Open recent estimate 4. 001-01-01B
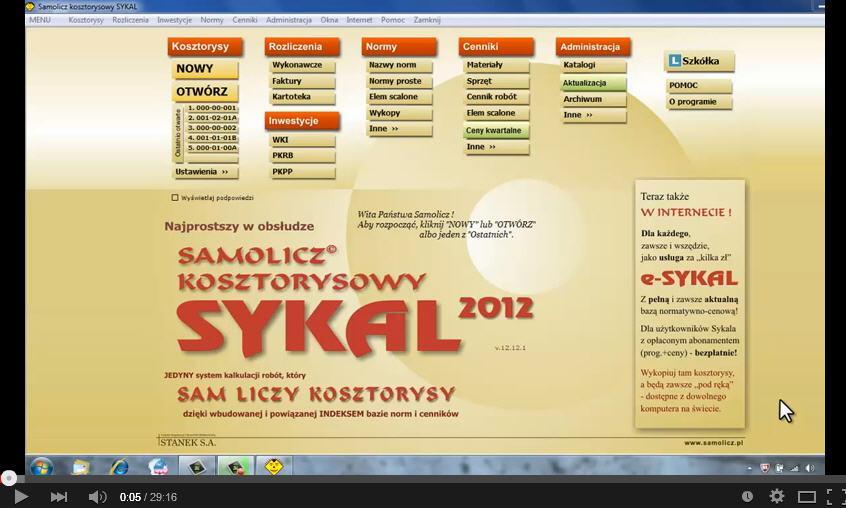This screenshot has height=508, width=846. (212, 138)
